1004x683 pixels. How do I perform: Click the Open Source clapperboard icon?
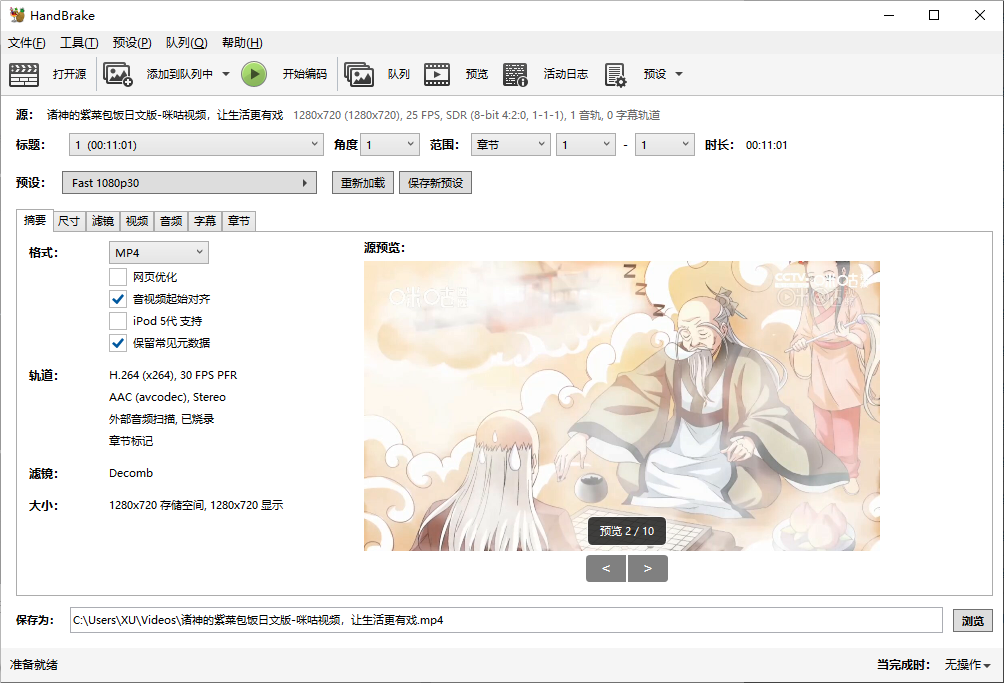[x=24, y=74]
